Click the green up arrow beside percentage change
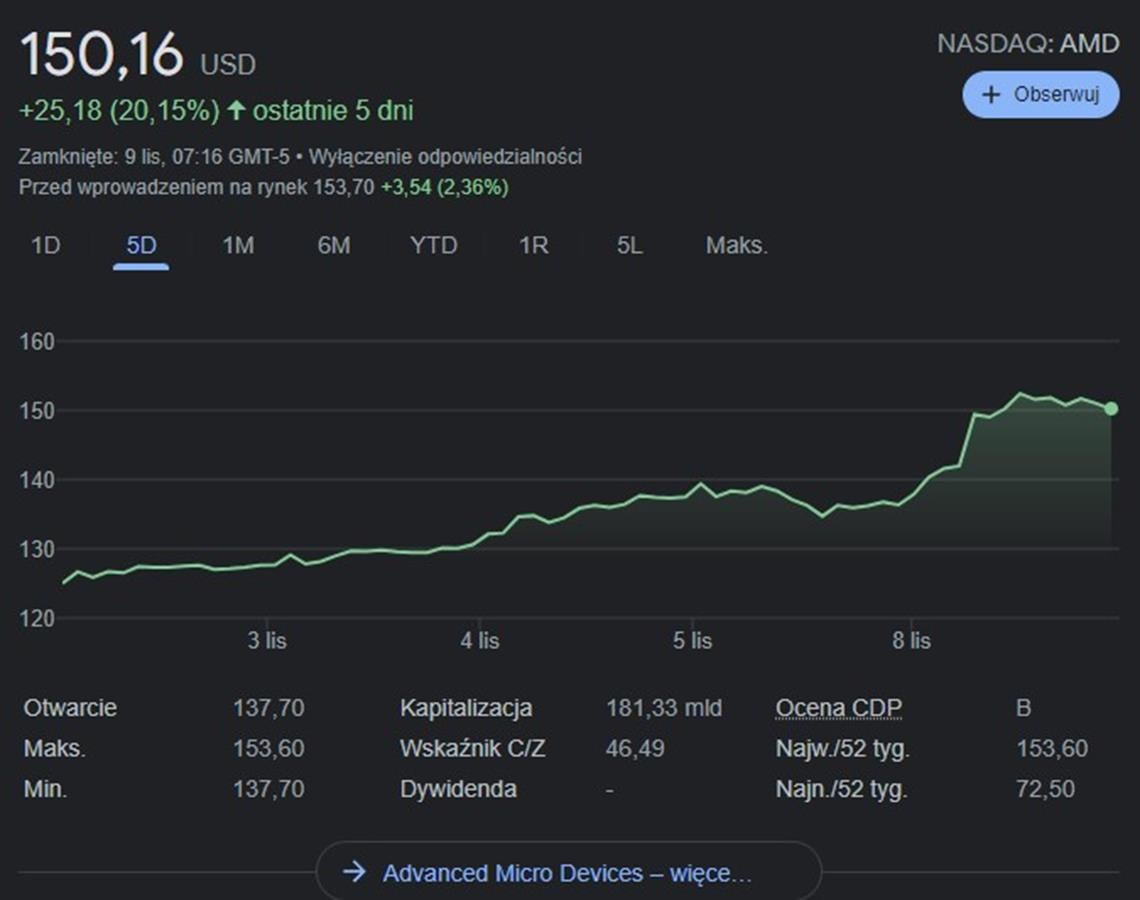Screen dimensions: 1140x900 (236, 110)
